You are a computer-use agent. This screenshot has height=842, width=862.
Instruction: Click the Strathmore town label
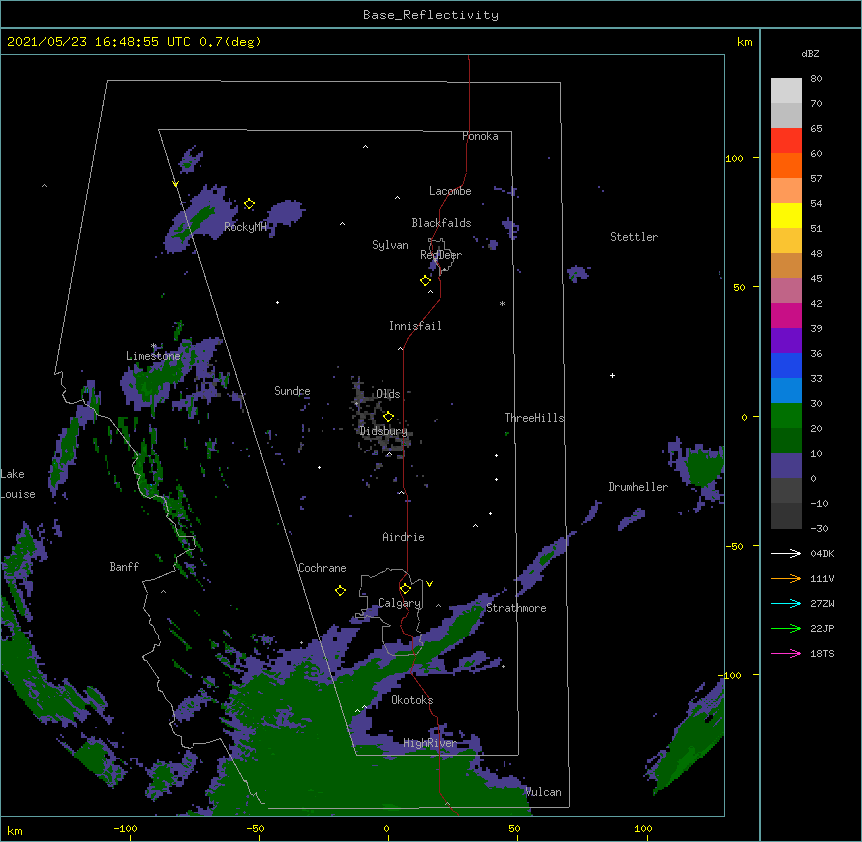click(516, 608)
